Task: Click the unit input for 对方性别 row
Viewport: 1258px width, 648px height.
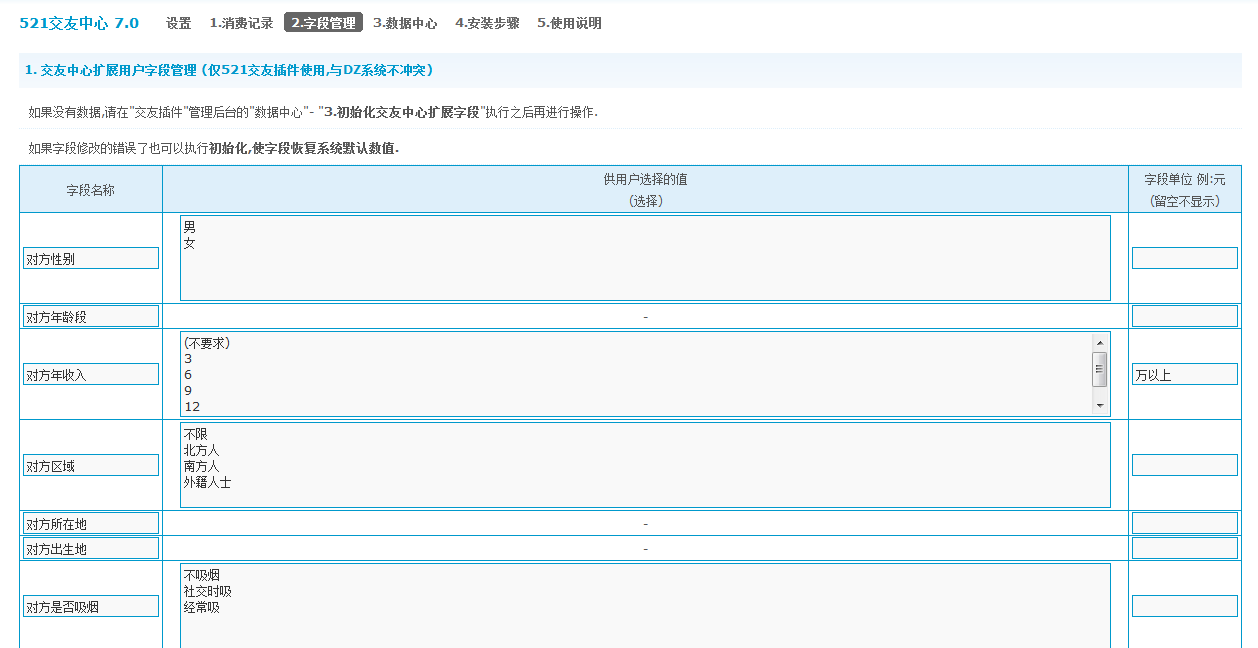Action: point(1185,258)
